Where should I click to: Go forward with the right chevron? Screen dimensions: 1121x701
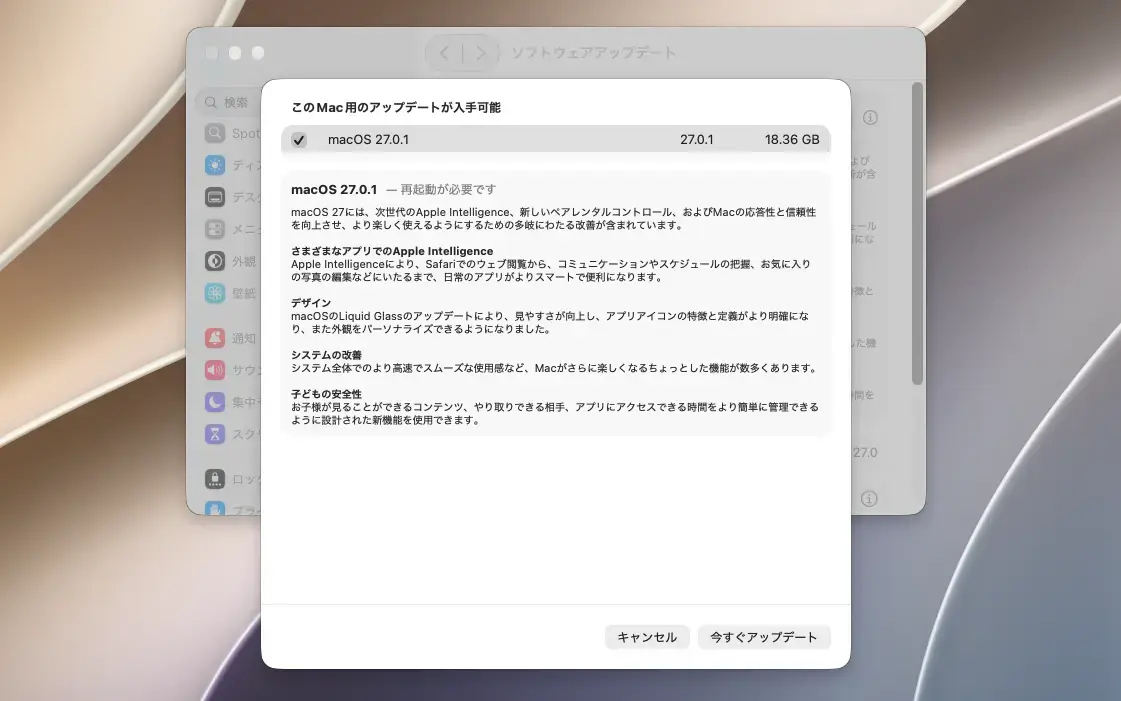(x=480, y=53)
